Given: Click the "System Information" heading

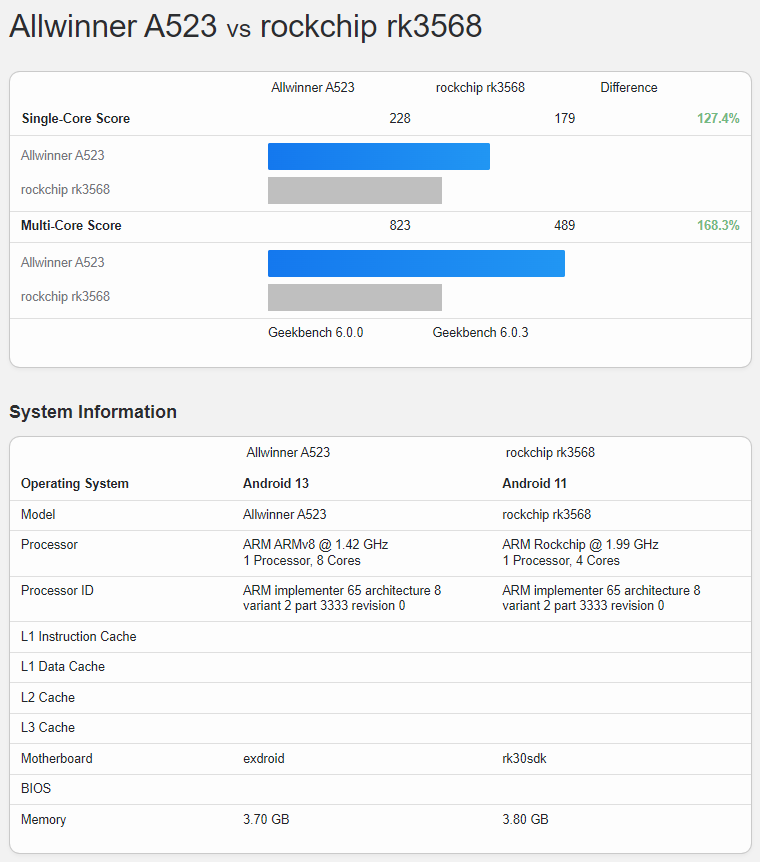Looking at the screenshot, I should coord(93,412).
